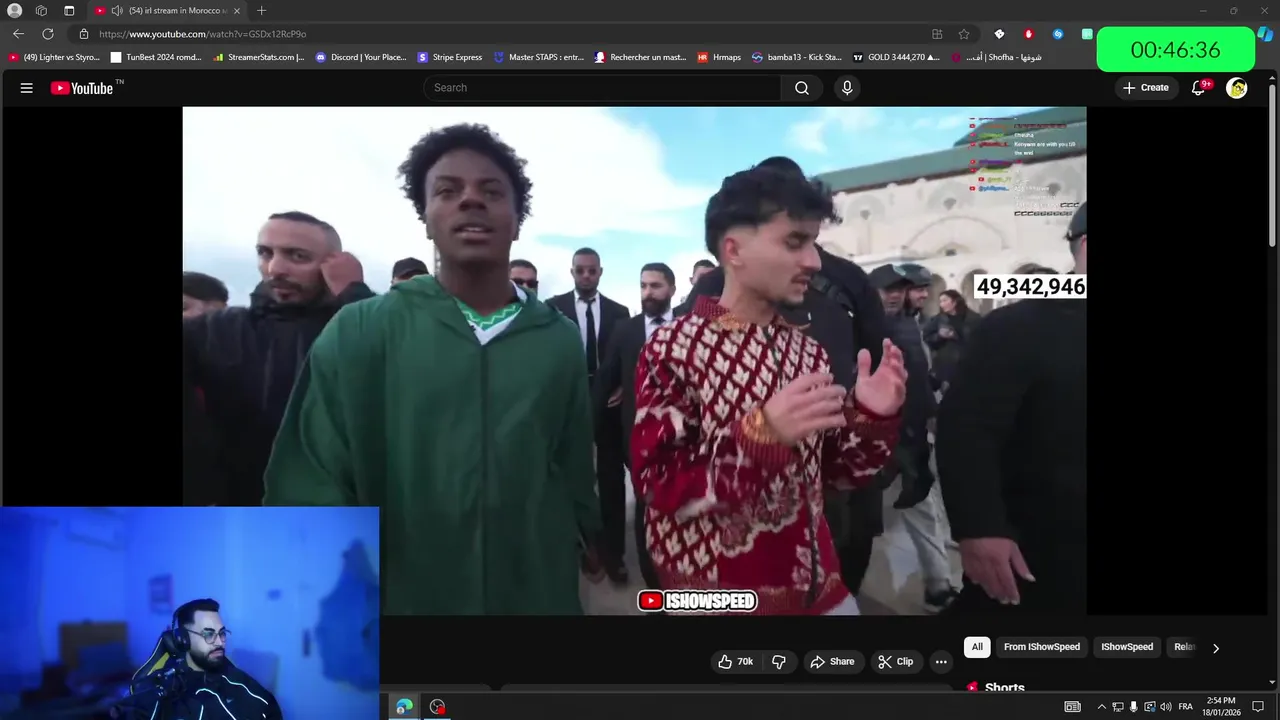Toggle the vertical tabs icon
Screen dimensions: 1280x720
[69, 11]
